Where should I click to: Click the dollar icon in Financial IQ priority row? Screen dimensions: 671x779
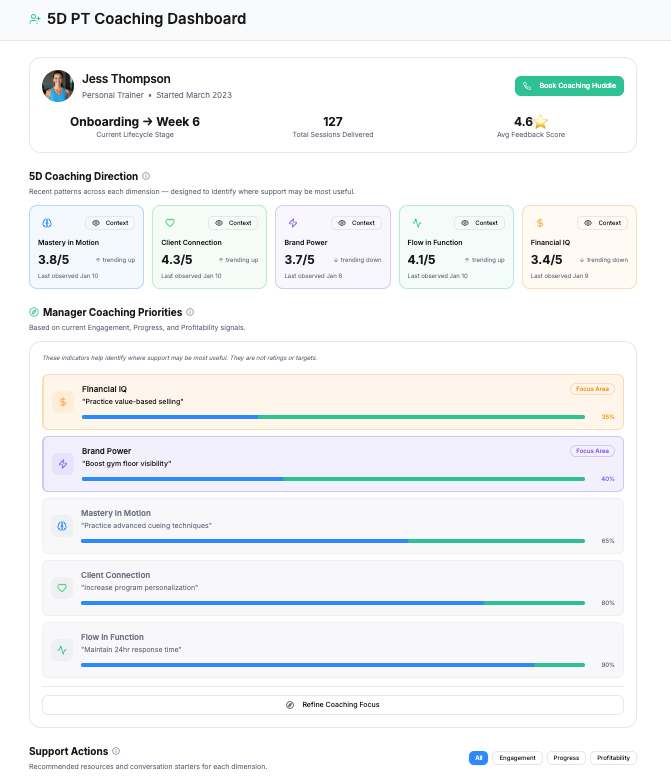(x=62, y=402)
